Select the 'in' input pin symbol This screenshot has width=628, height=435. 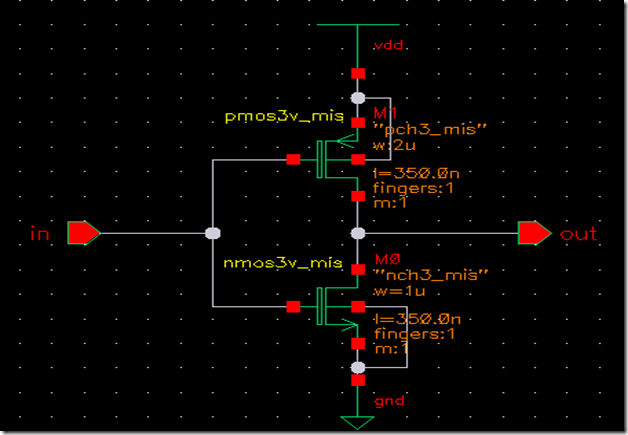[84, 233]
